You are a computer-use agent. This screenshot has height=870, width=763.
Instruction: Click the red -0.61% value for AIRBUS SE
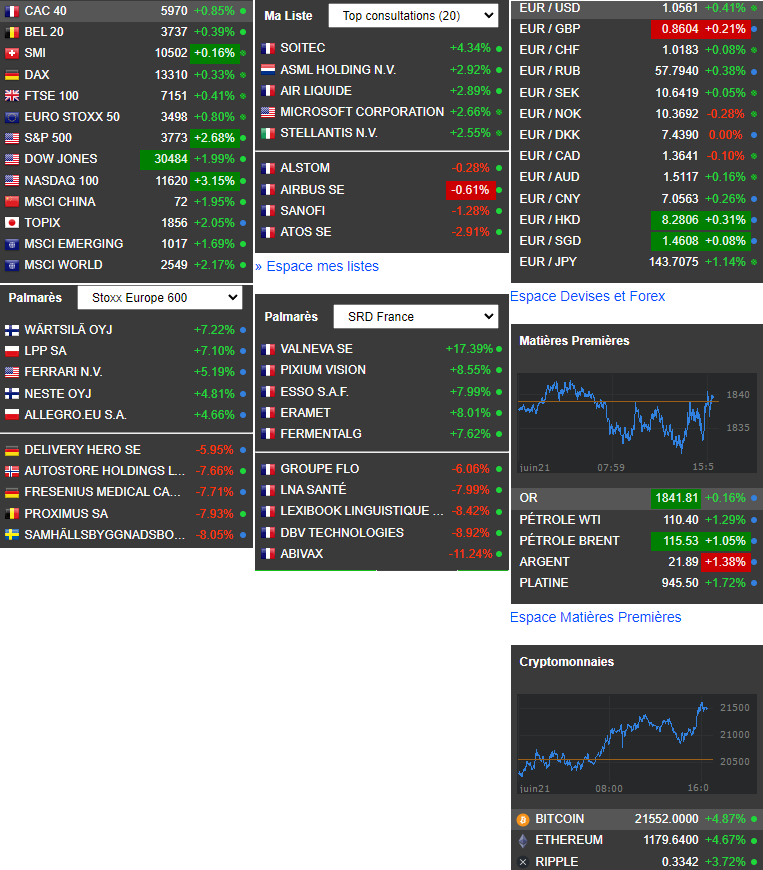(470, 190)
